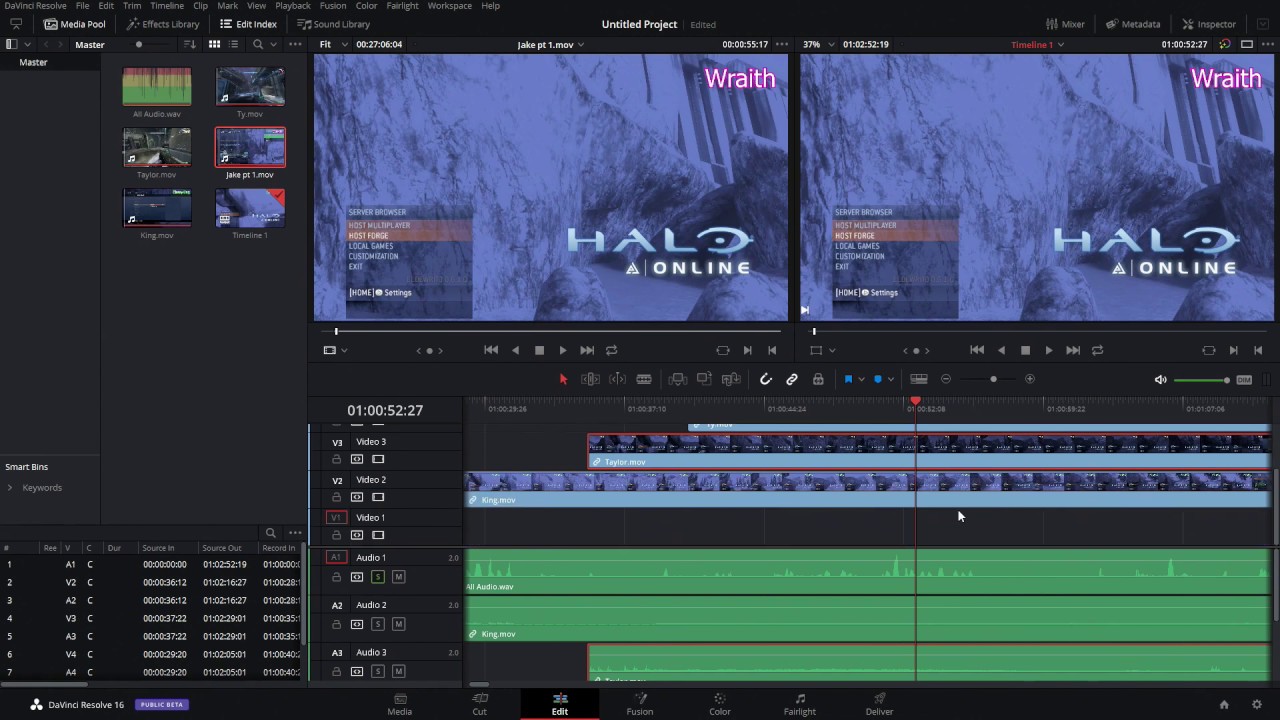Switch to the Color page tab
The height and width of the screenshot is (720, 1280).
coord(719,704)
